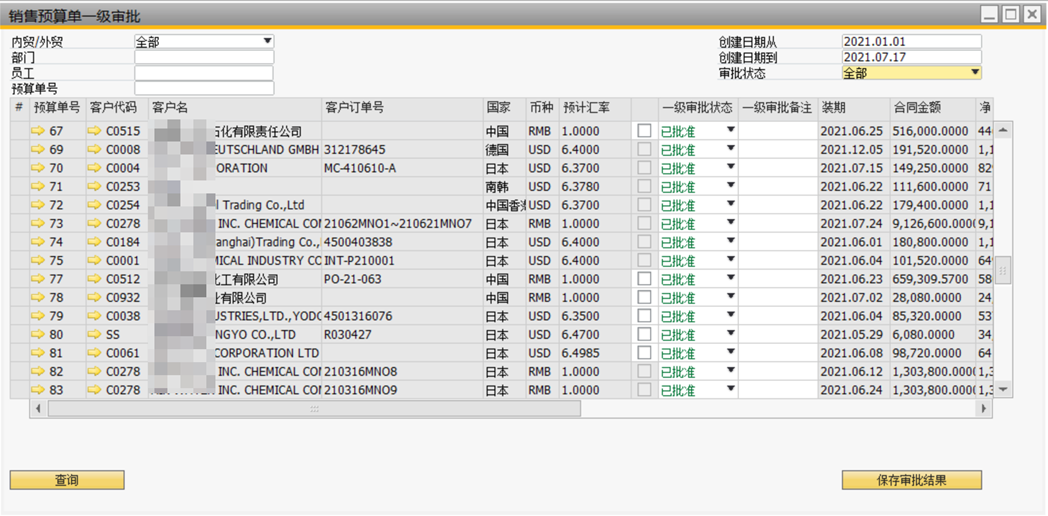The image size is (1048, 516).
Task: Click the vertical scrollbar thumb
Action: click(x=1003, y=270)
